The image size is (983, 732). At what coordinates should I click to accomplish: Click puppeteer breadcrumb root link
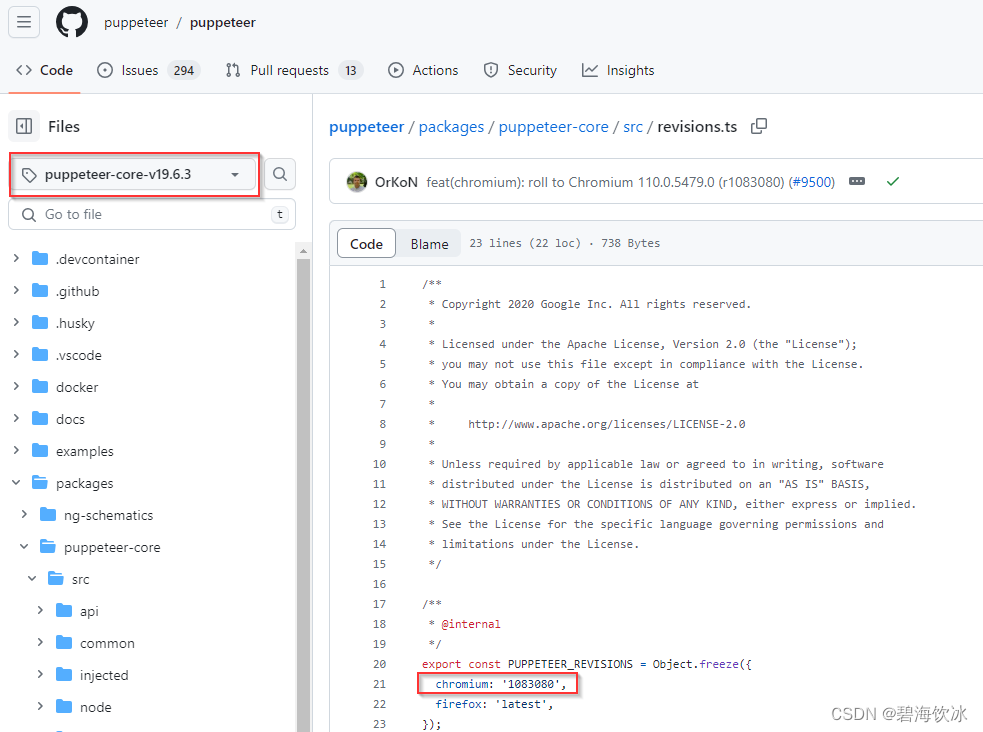[367, 127]
